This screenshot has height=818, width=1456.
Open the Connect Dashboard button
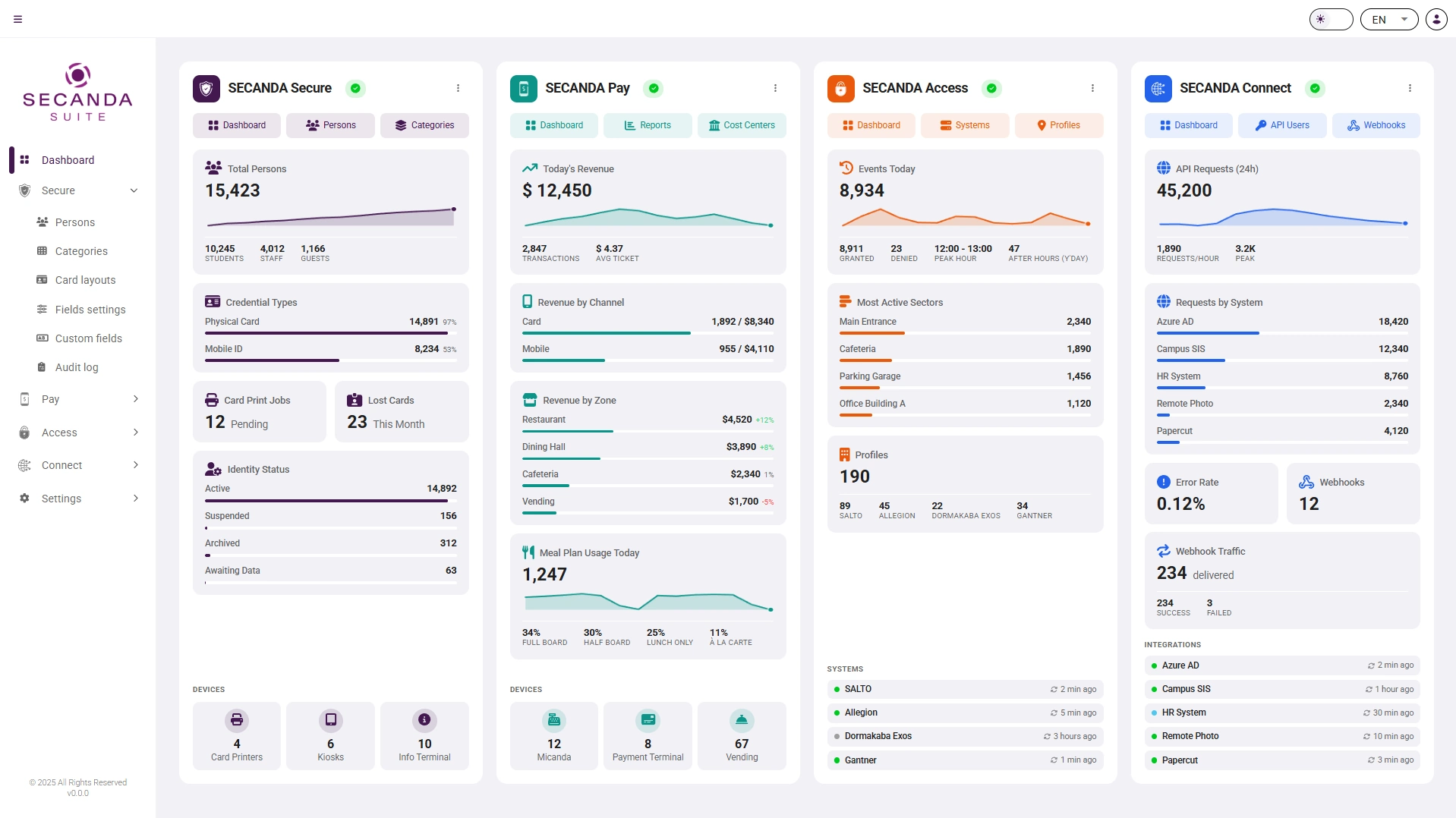1189,125
